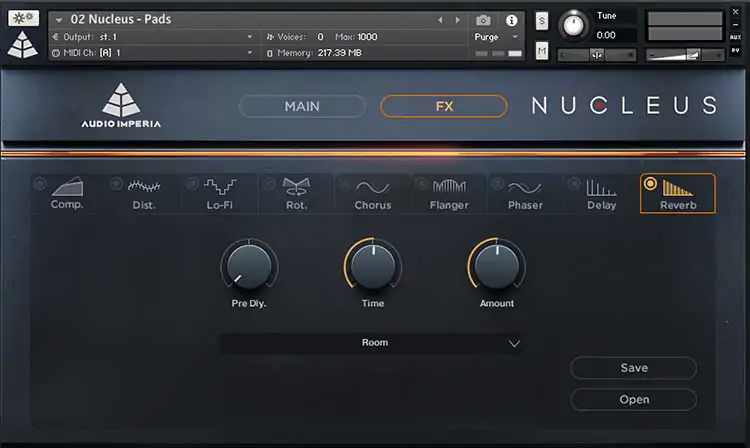Select the Comp. effect tab label
This screenshot has width=750, height=448.
point(67,204)
